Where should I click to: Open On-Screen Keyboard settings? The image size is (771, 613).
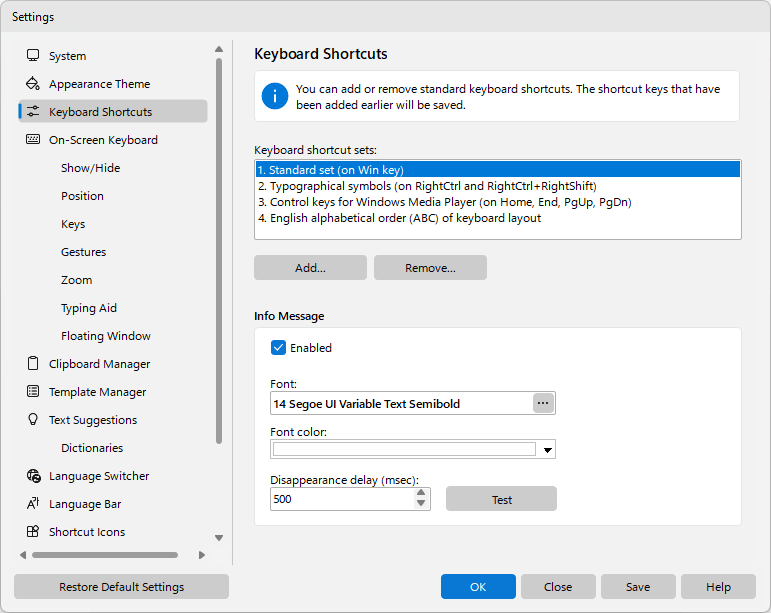(103, 140)
